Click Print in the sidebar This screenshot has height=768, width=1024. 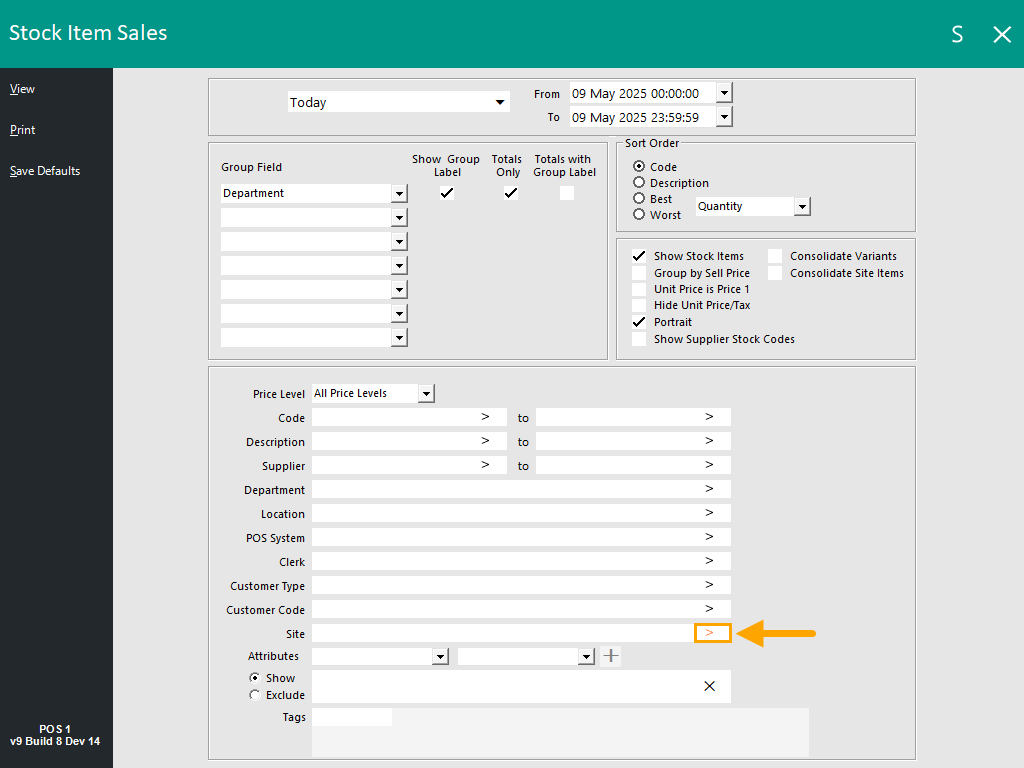(22, 130)
